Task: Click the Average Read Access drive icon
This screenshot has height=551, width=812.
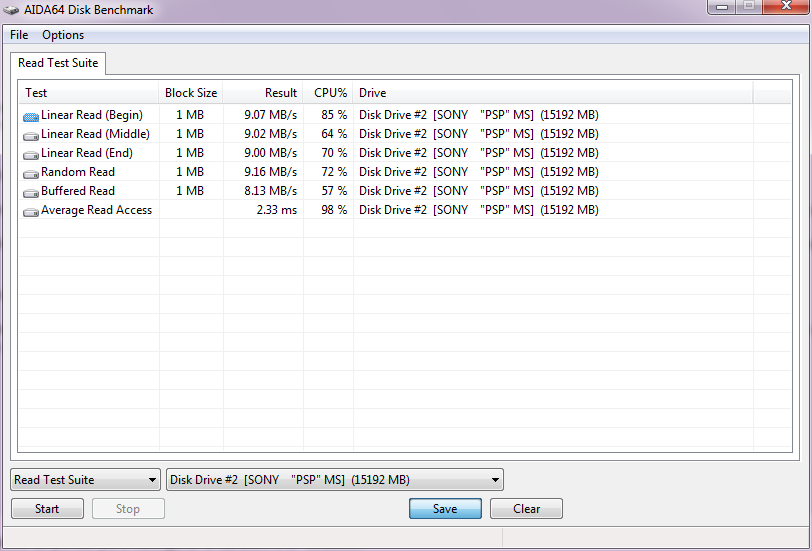Action: click(31, 211)
